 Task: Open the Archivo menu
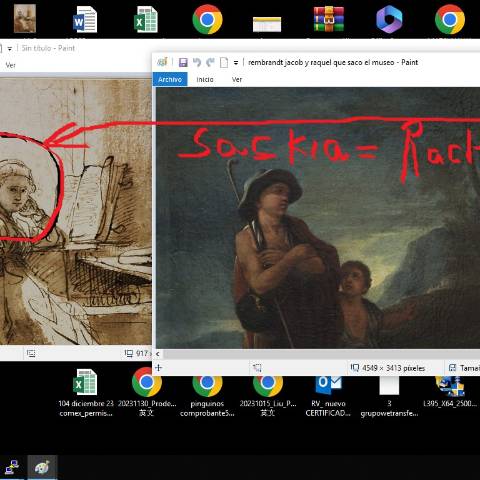[170, 79]
